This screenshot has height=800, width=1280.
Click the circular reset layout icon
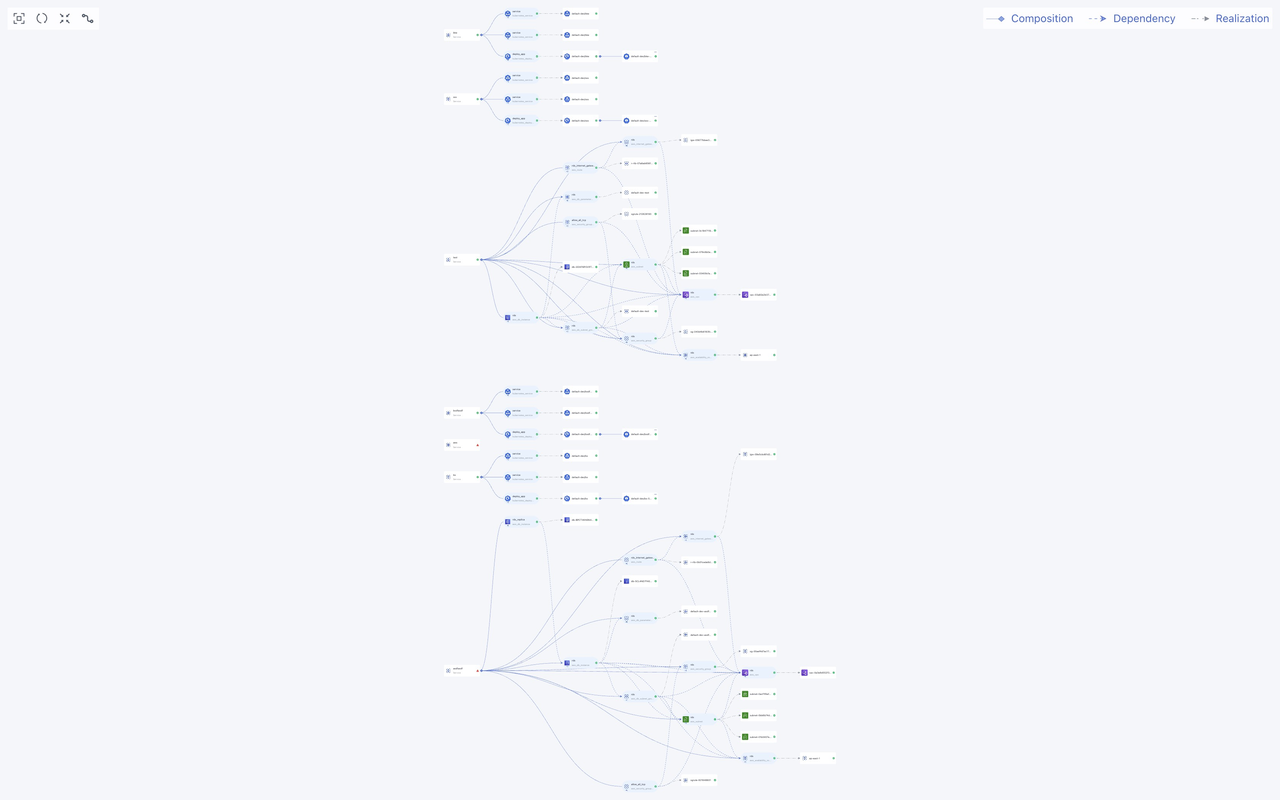[x=42, y=18]
